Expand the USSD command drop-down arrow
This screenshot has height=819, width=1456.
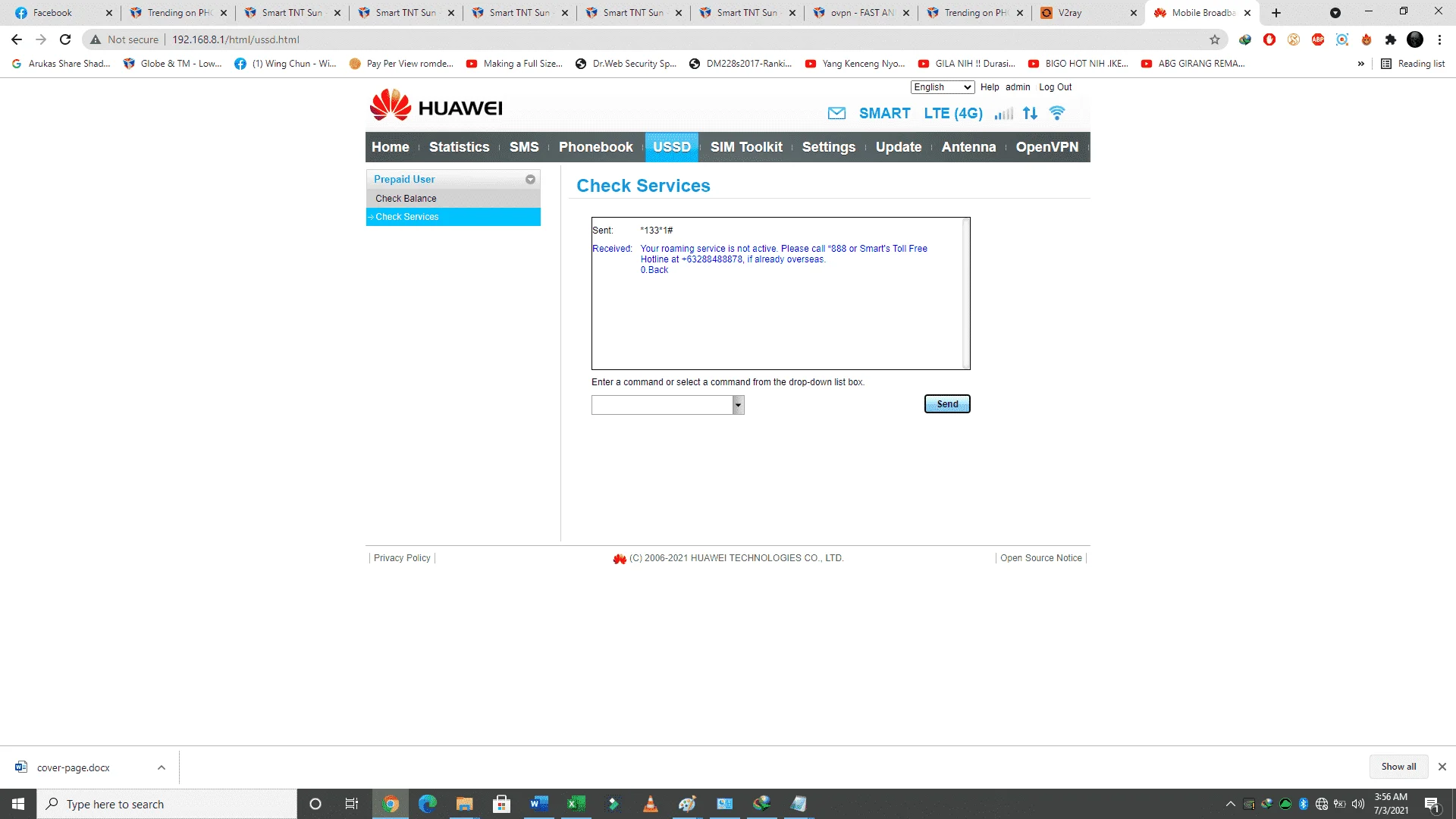739,405
